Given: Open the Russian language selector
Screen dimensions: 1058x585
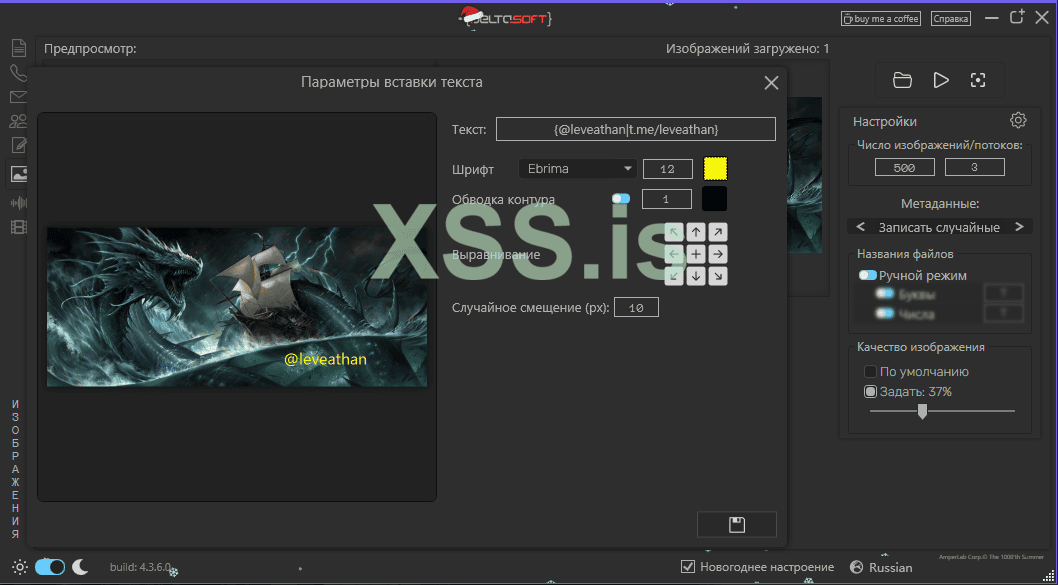Looking at the screenshot, I should click(881, 567).
